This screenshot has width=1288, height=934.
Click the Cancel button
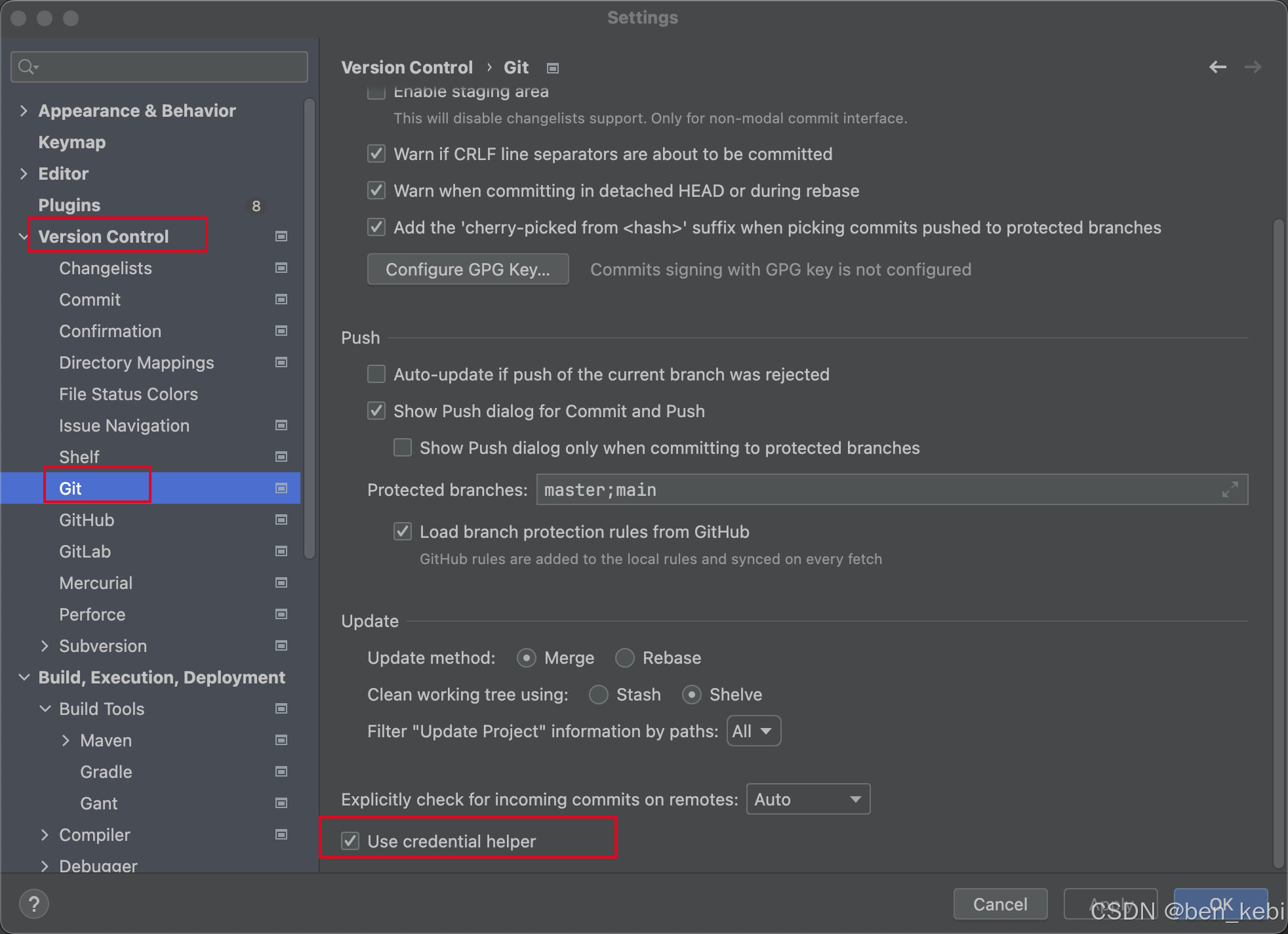999,904
